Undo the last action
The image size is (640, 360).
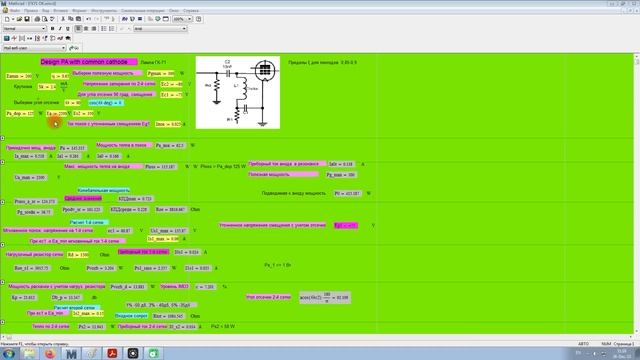(89, 19)
